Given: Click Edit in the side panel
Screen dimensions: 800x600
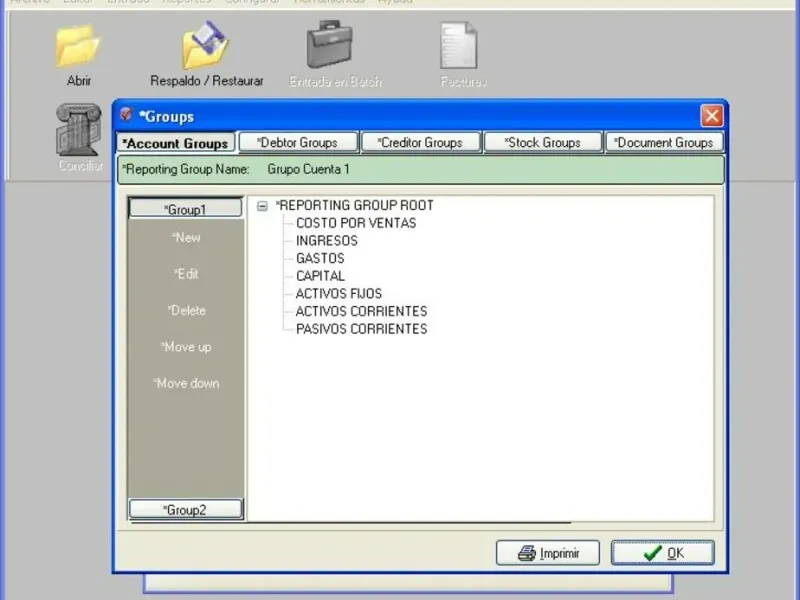Looking at the screenshot, I should [186, 274].
